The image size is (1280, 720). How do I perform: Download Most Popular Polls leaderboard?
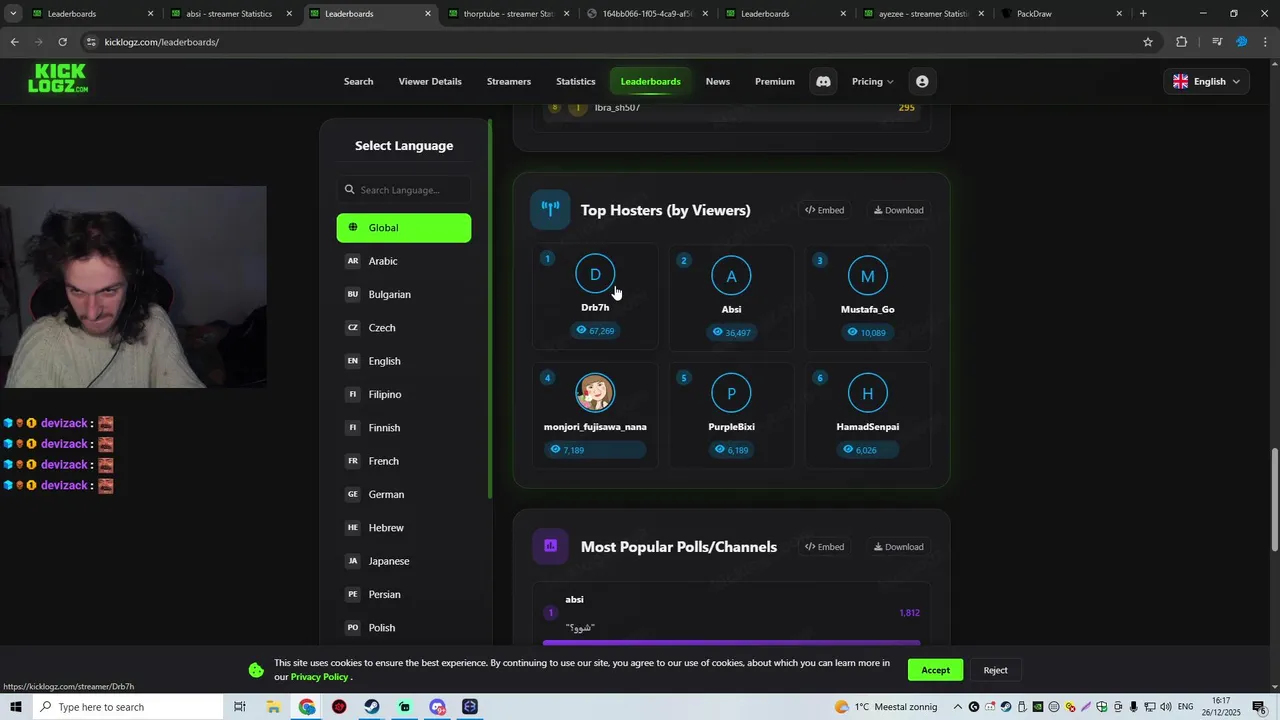[x=898, y=547]
